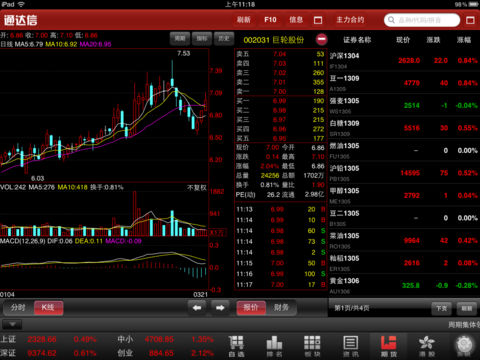Open the 周期 period selector
480x360 pixels.
[180, 38]
